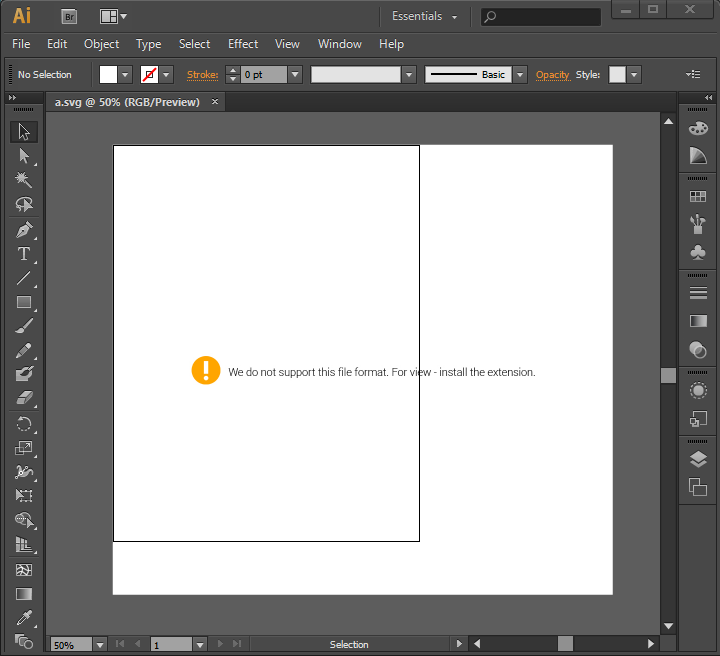Select the Column Graph tool
This screenshot has width=720, height=656.
pos(24,544)
